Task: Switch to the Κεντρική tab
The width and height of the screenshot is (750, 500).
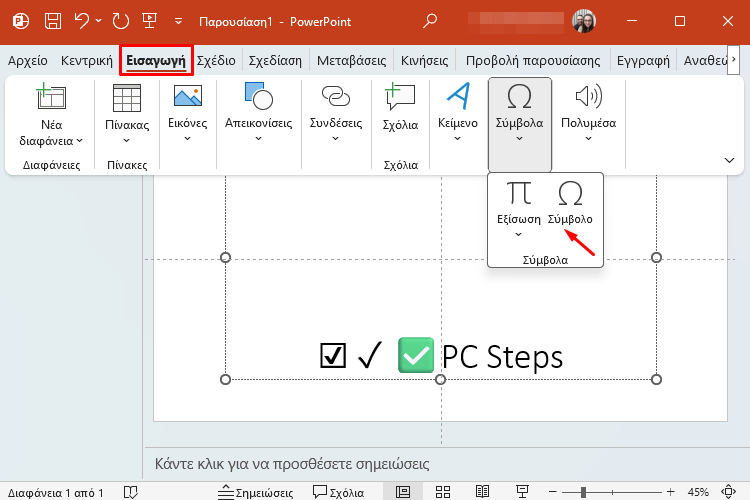Action: [87, 61]
